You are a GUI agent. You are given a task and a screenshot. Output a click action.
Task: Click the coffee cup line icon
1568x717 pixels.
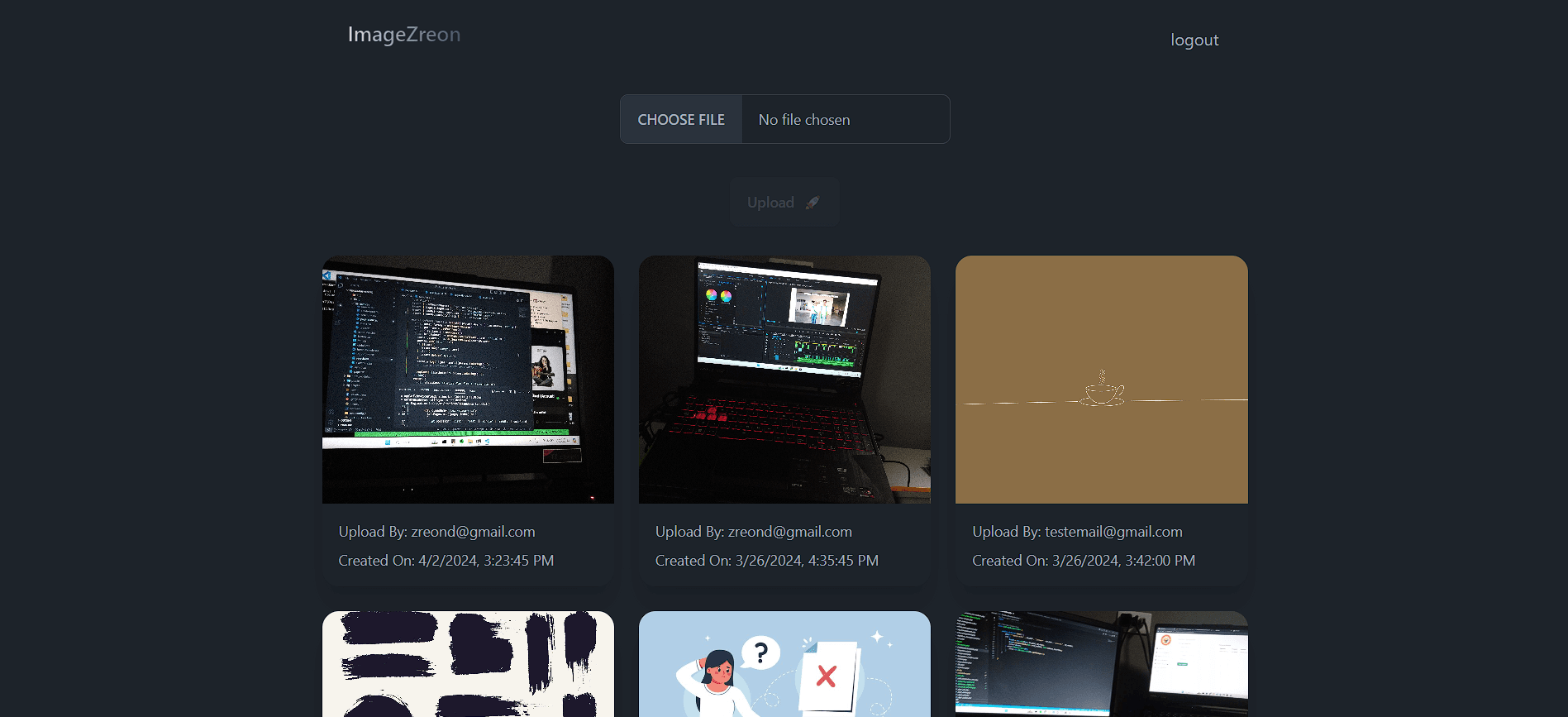1103,389
